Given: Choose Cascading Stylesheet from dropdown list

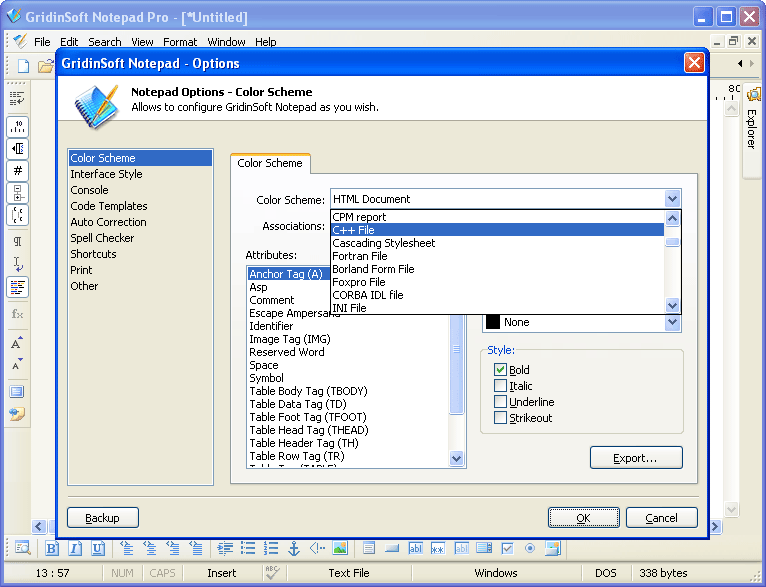Looking at the screenshot, I should pyautogui.click(x=497, y=243).
